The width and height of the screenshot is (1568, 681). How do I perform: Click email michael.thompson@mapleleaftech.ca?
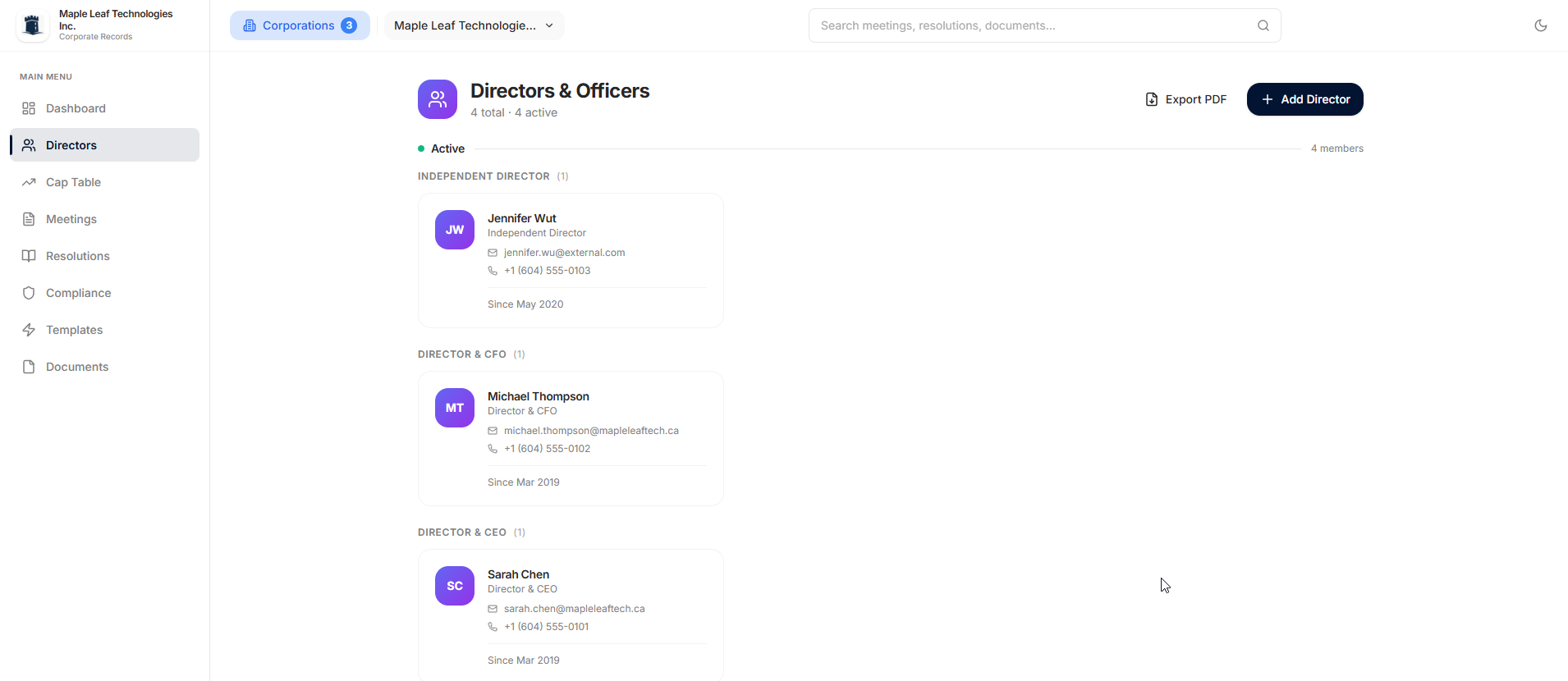[x=591, y=431]
